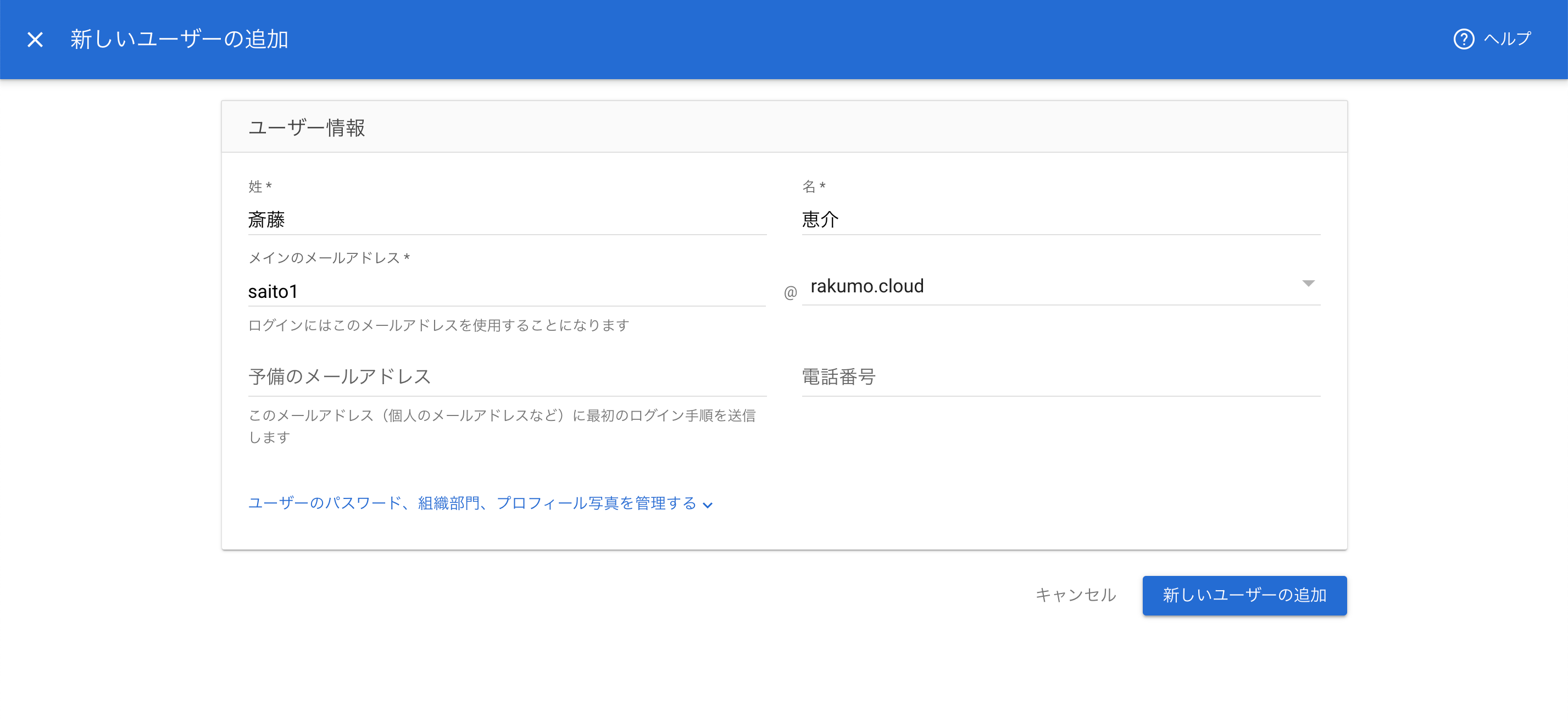Click the メインのメールアドレス label
The height and width of the screenshot is (721, 1568).
click(329, 258)
